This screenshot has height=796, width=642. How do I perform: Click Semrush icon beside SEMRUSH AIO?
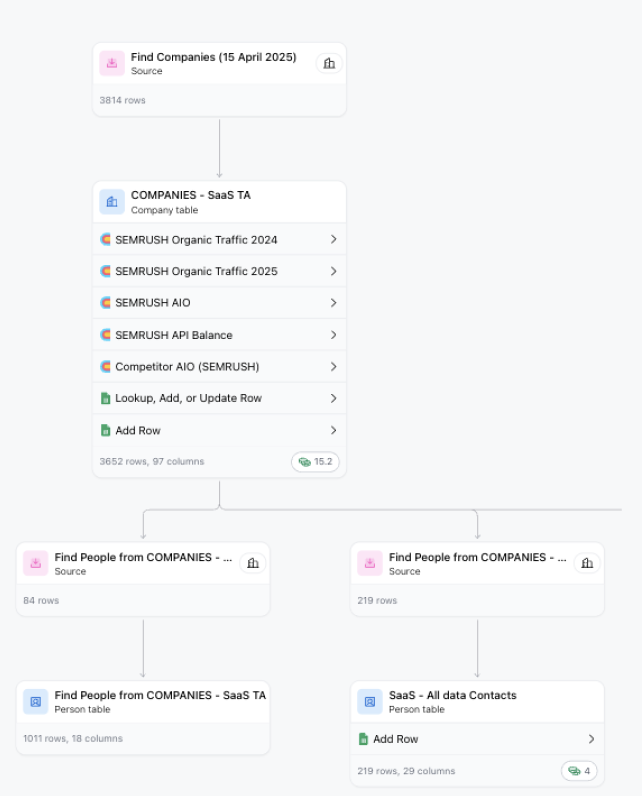point(106,303)
